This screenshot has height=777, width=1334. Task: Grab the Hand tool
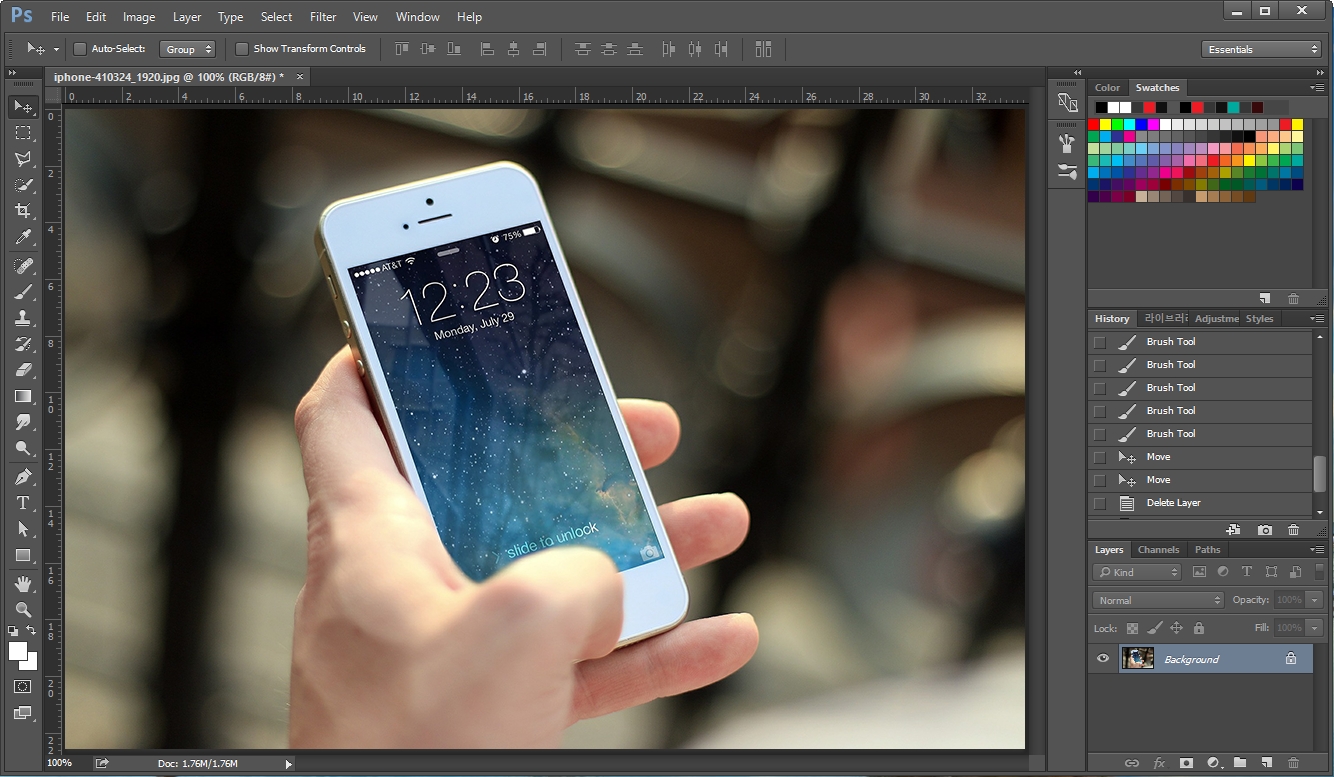(x=24, y=583)
